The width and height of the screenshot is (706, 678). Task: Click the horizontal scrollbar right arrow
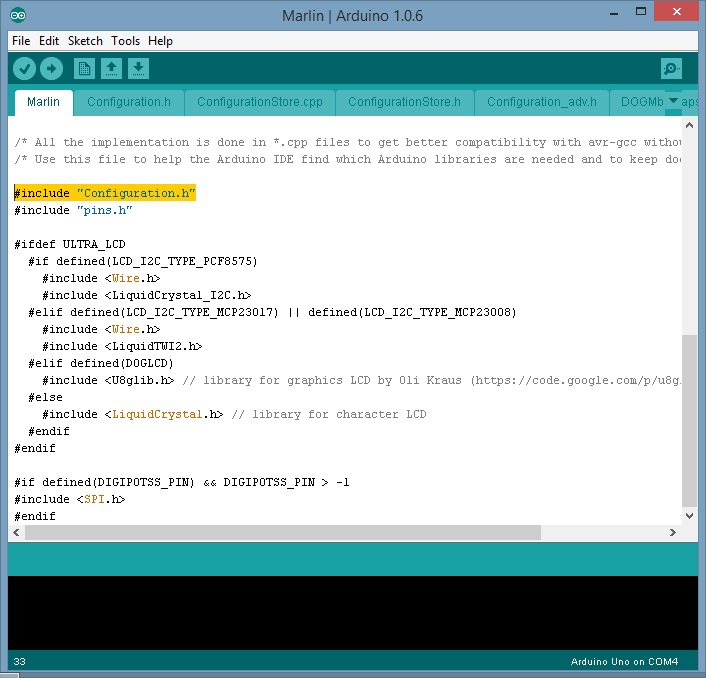(x=673, y=533)
